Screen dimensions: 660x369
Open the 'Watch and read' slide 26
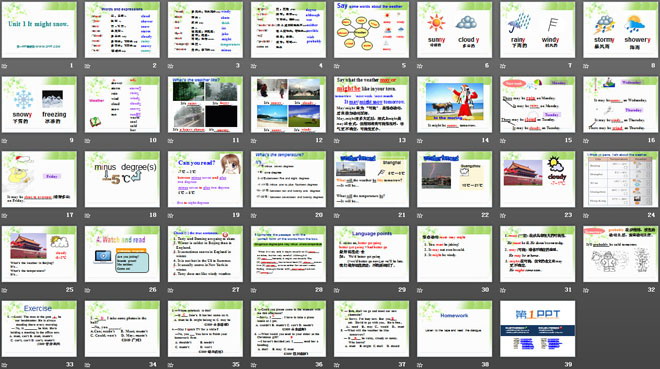pyautogui.click(x=122, y=254)
